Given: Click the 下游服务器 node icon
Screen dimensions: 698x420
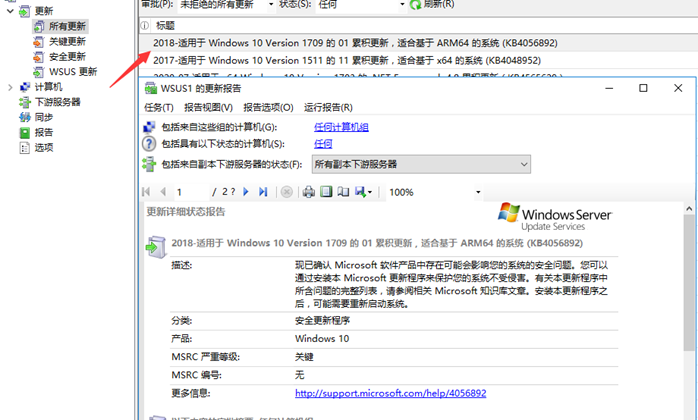Looking at the screenshot, I should (x=24, y=102).
